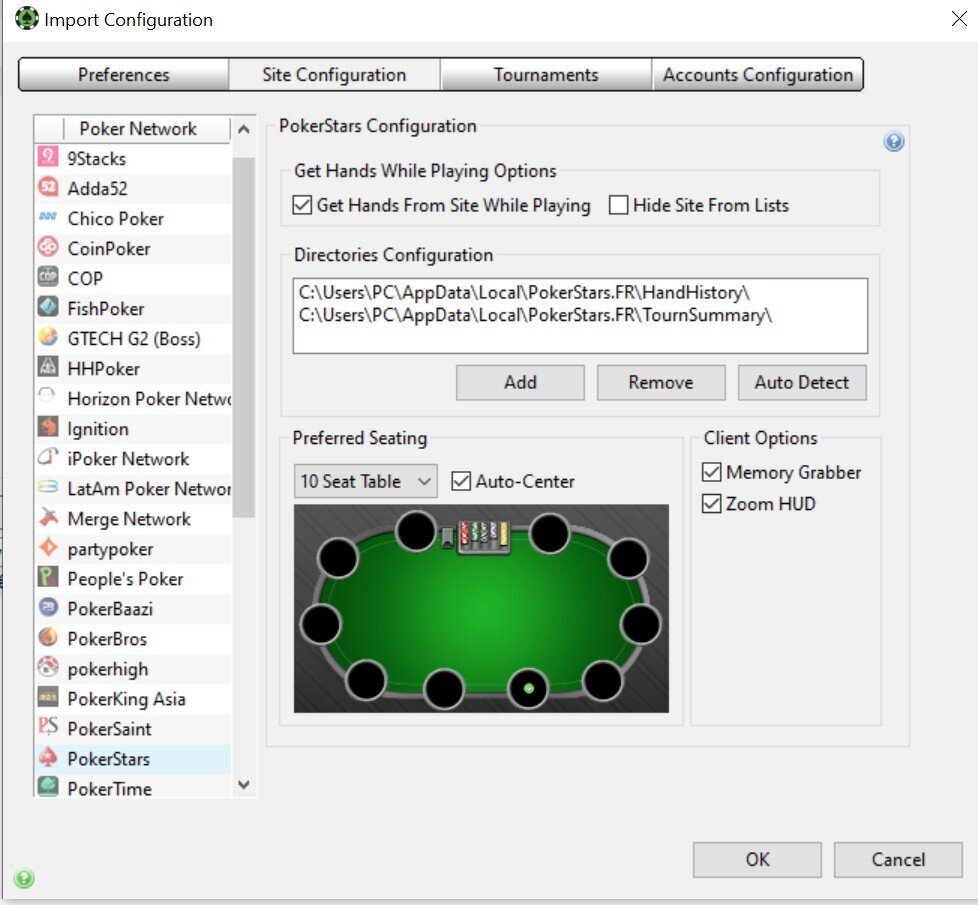Select Merge Network in the list
Image resolution: width=978 pixels, height=905 pixels.
(133, 518)
